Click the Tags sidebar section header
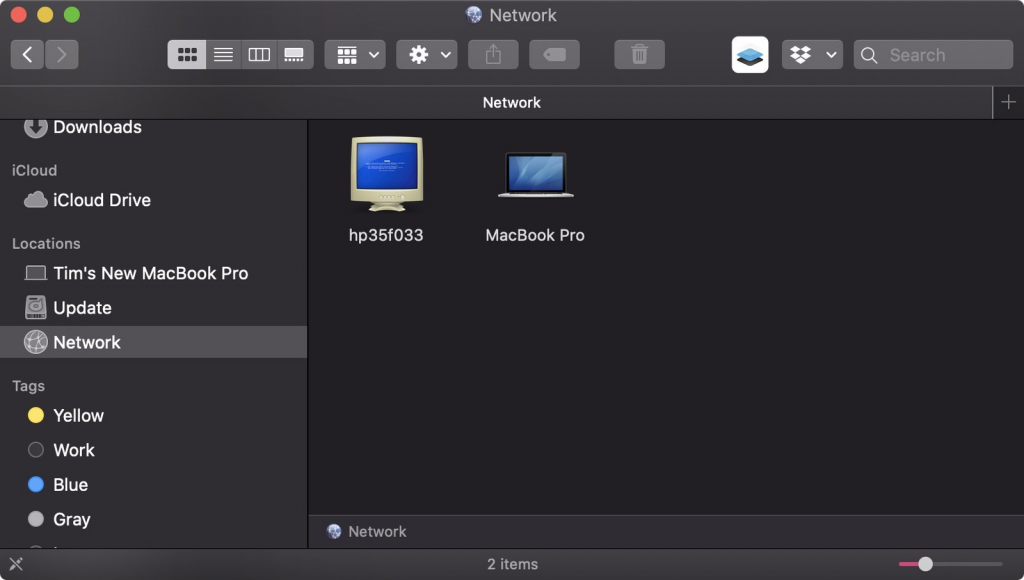The width and height of the screenshot is (1024, 580). coord(29,386)
